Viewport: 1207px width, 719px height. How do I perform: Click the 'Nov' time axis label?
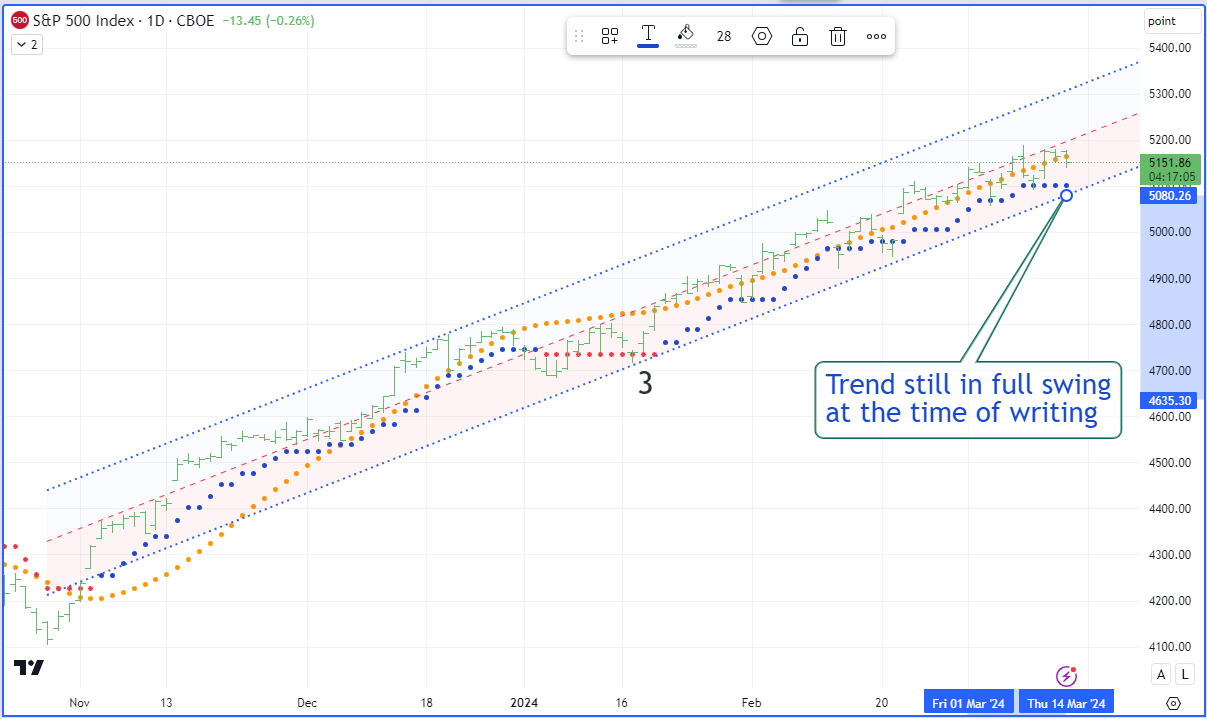pyautogui.click(x=82, y=701)
